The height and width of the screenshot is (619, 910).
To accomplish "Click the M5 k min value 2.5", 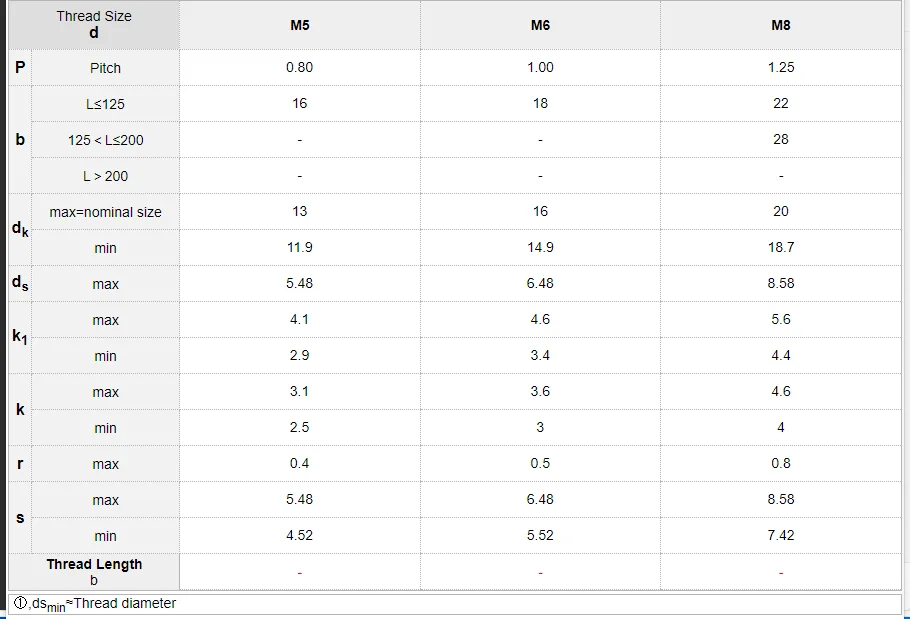I will 299,427.
